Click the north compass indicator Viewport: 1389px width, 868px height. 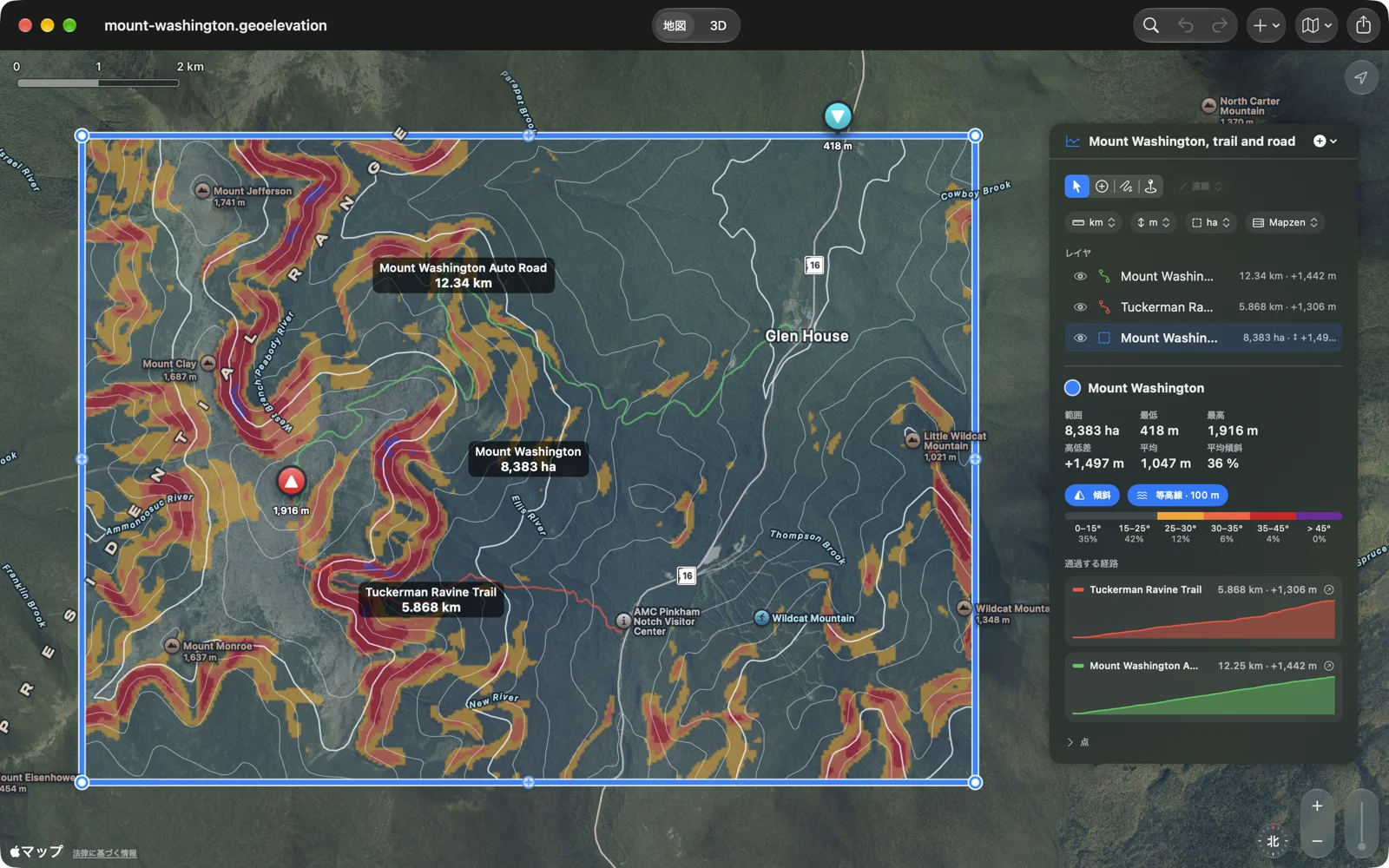click(x=1273, y=840)
